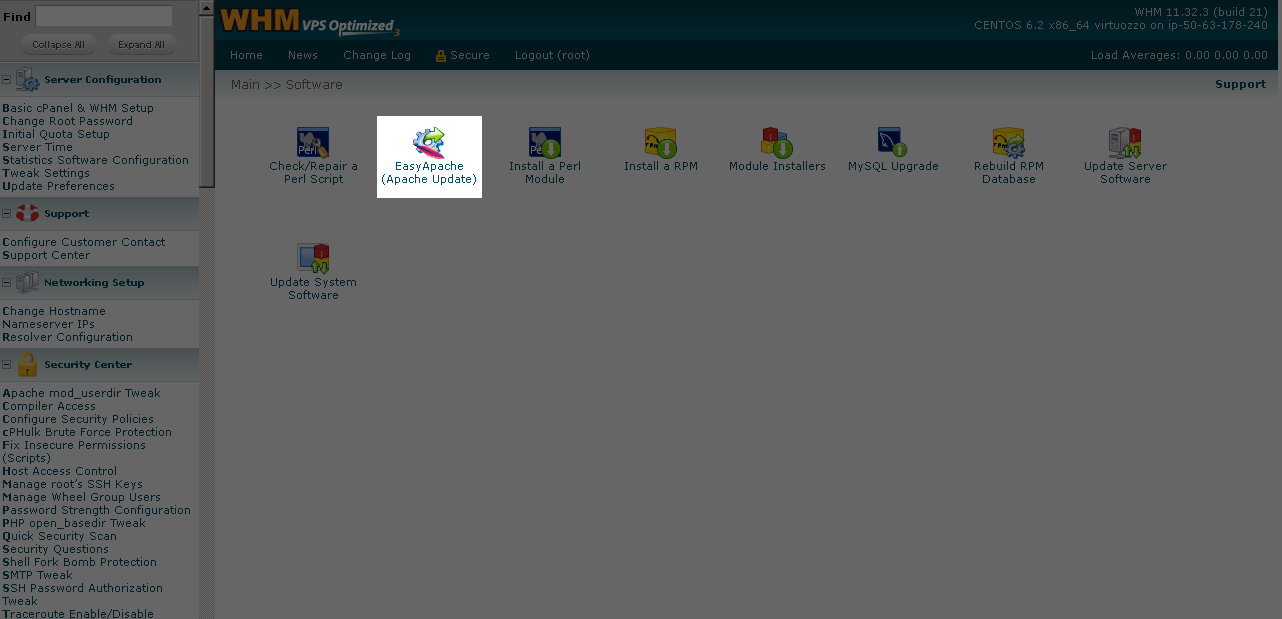The image size is (1282, 619).
Task: Open the News menu item
Action: 303,55
